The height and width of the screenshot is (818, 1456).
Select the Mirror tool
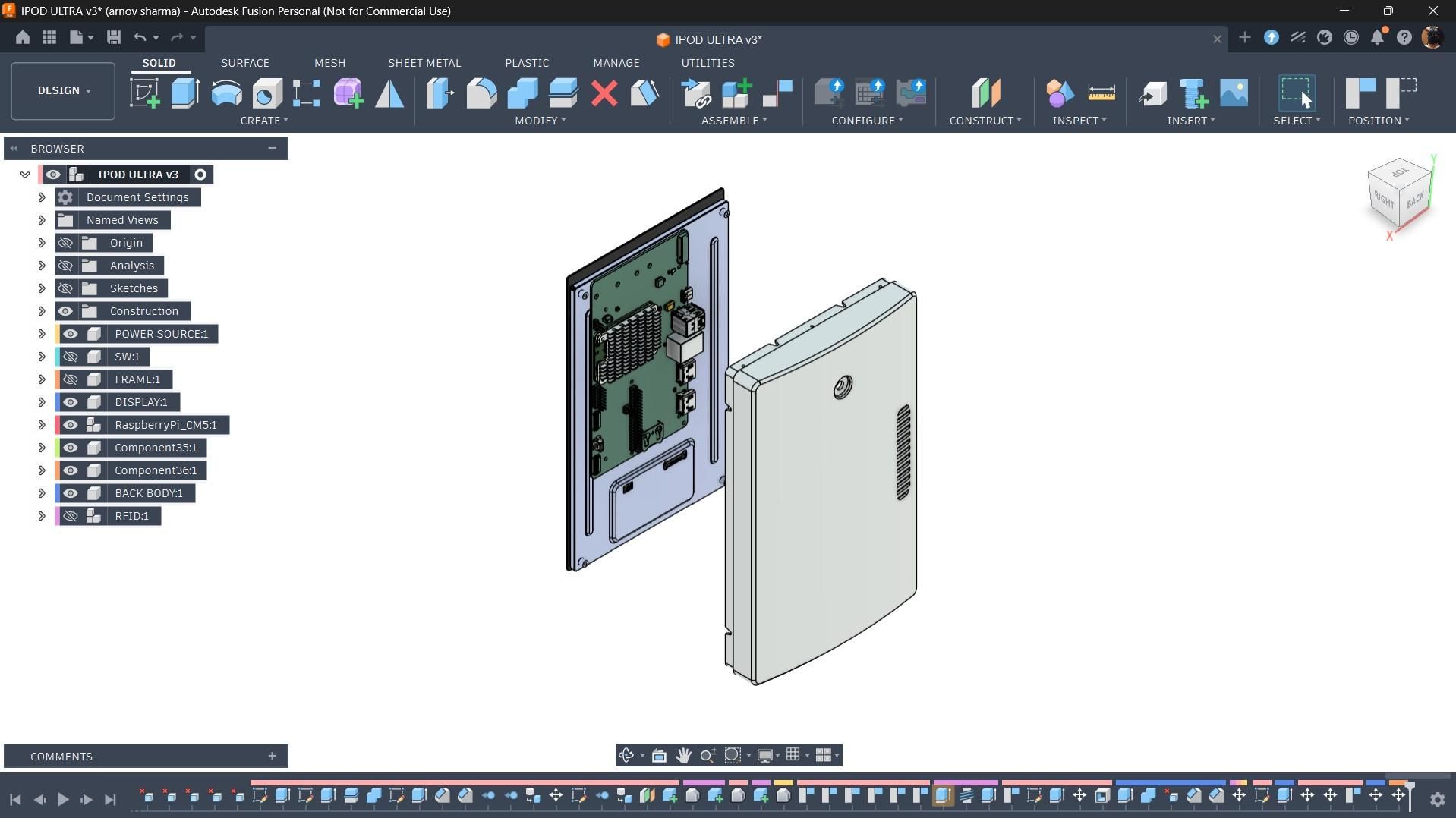coord(389,93)
